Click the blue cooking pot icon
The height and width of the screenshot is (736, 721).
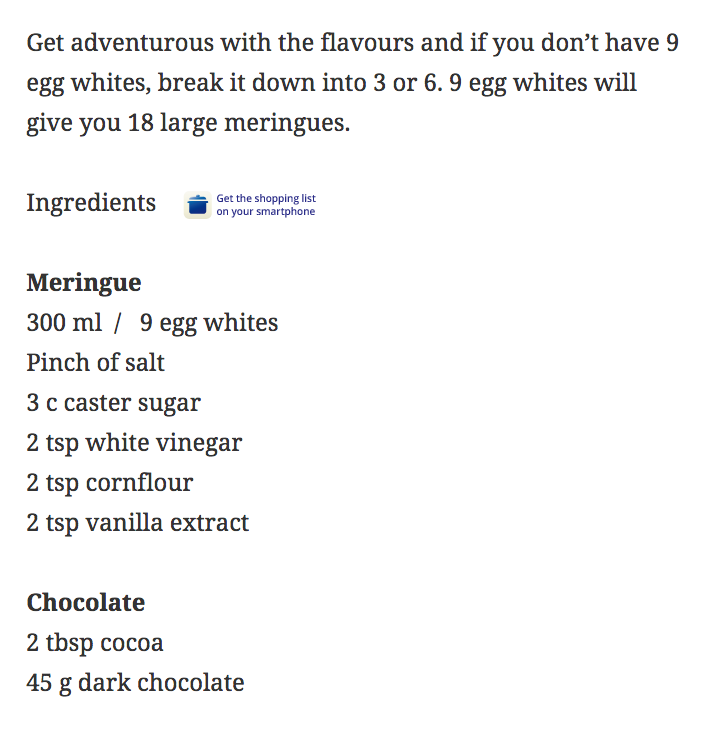click(198, 205)
